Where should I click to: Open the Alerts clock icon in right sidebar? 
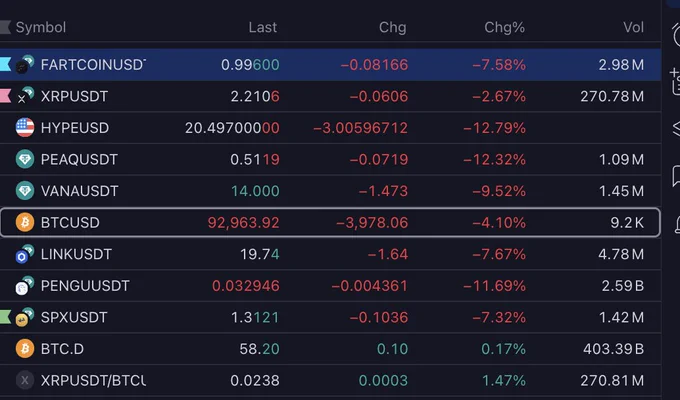tap(676, 34)
